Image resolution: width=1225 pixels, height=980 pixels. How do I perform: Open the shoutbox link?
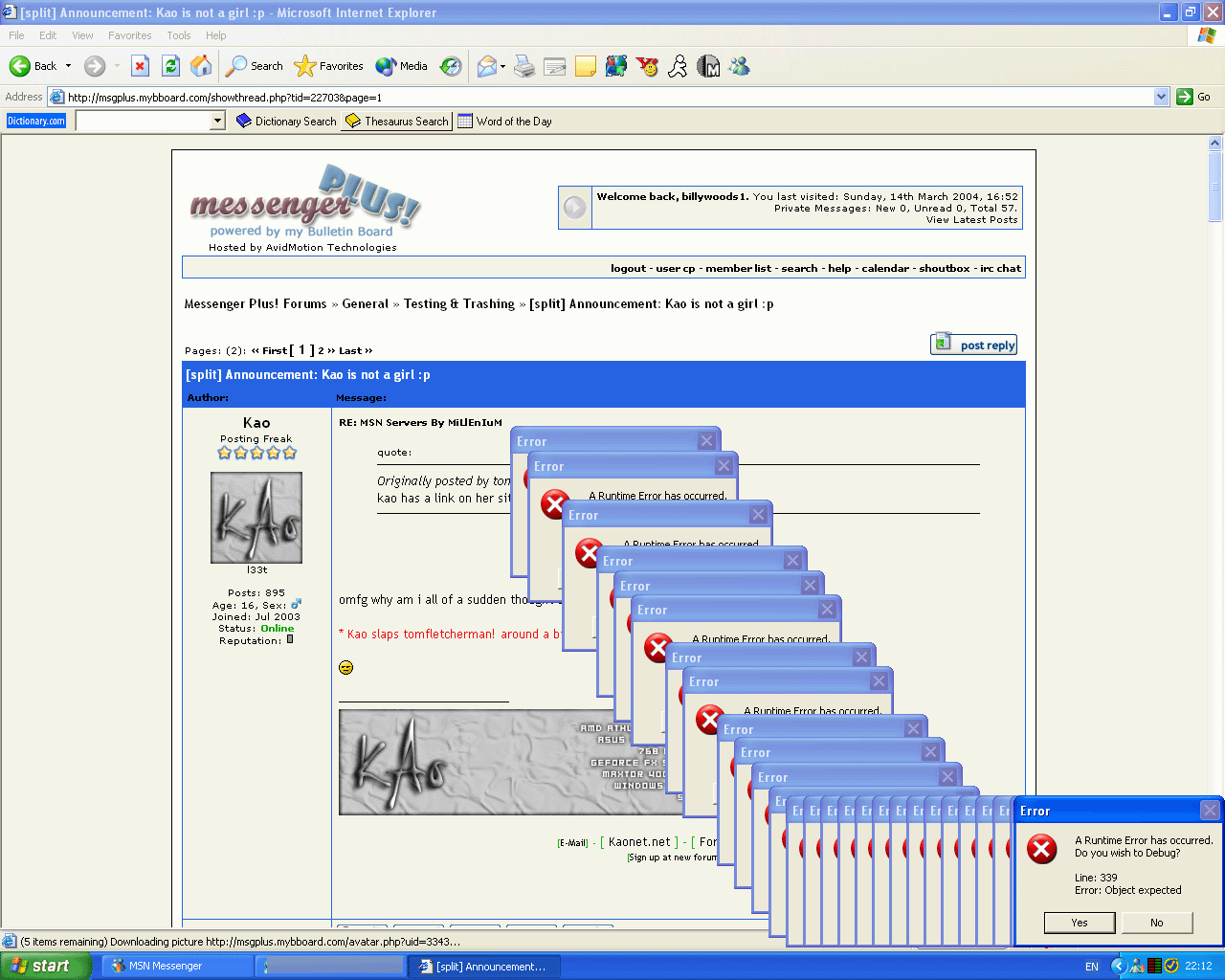click(x=945, y=269)
